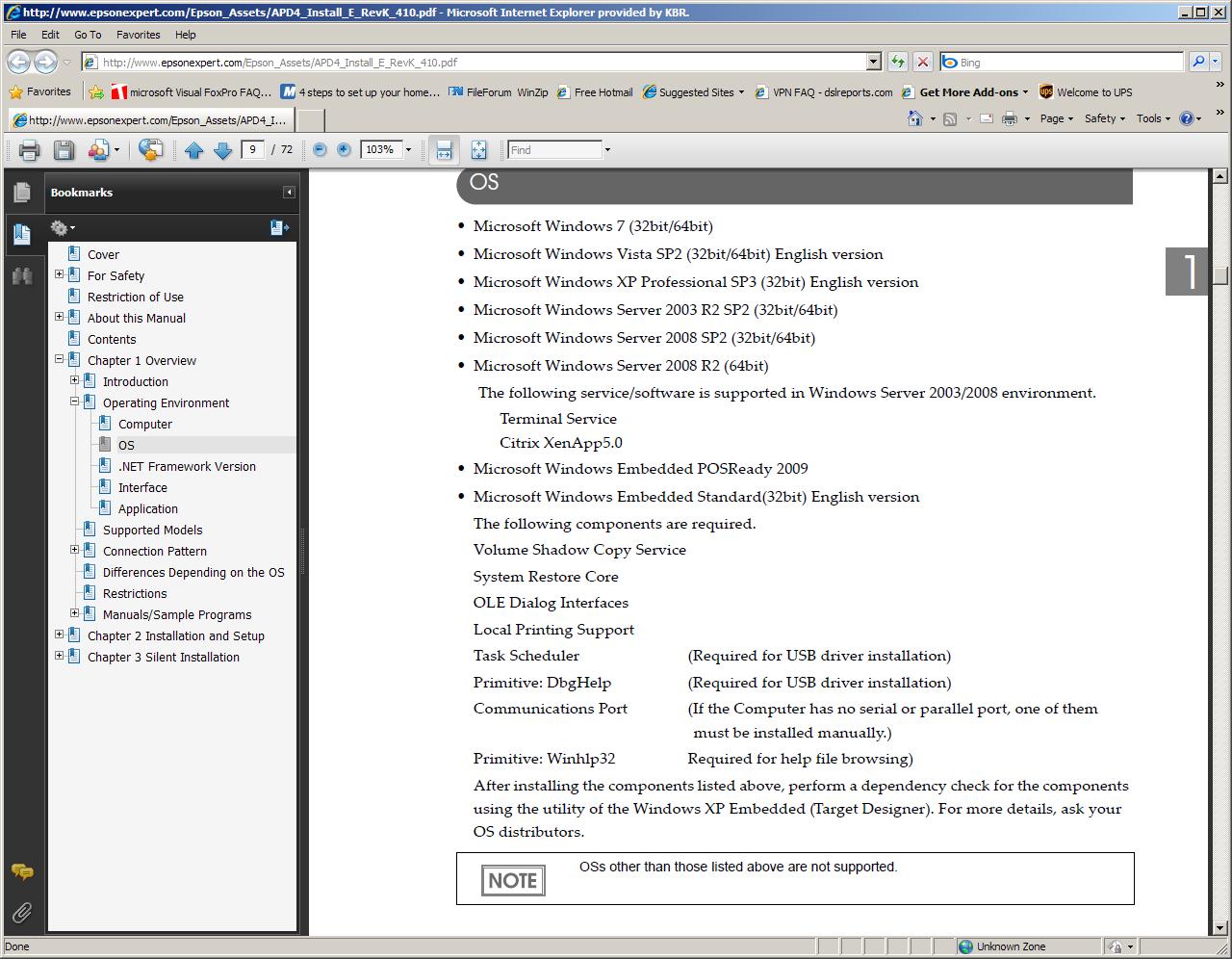The height and width of the screenshot is (959, 1232).
Task: Open the Help menu
Action: 186,35
